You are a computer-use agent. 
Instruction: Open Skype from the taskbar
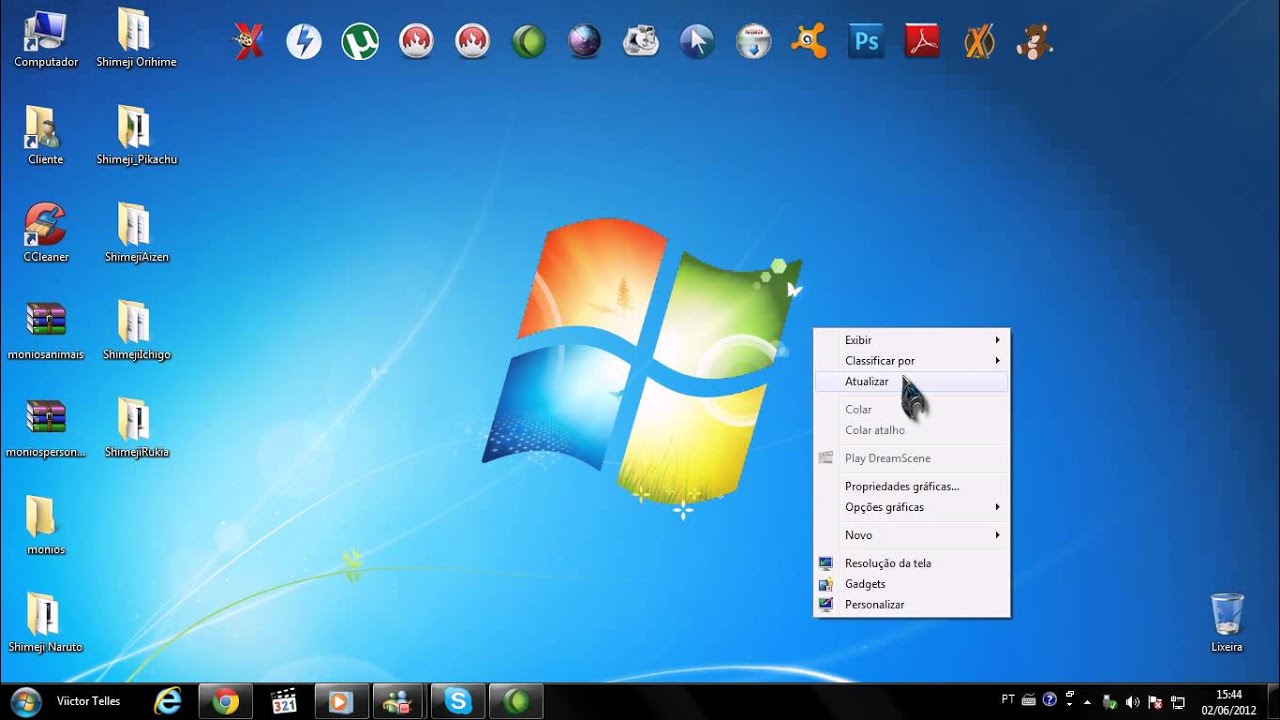pyautogui.click(x=458, y=701)
